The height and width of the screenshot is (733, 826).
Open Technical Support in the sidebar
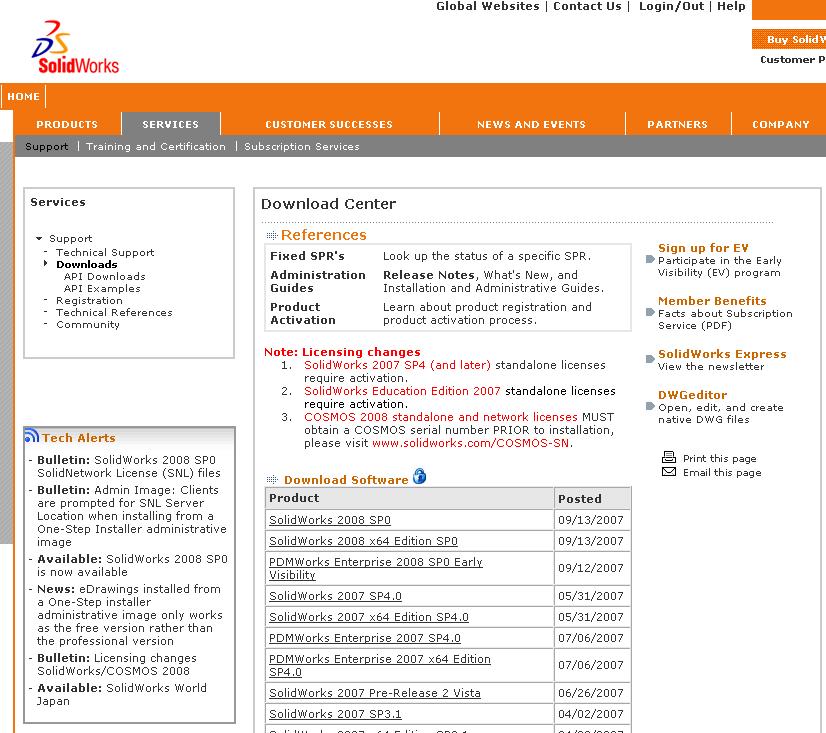point(105,252)
